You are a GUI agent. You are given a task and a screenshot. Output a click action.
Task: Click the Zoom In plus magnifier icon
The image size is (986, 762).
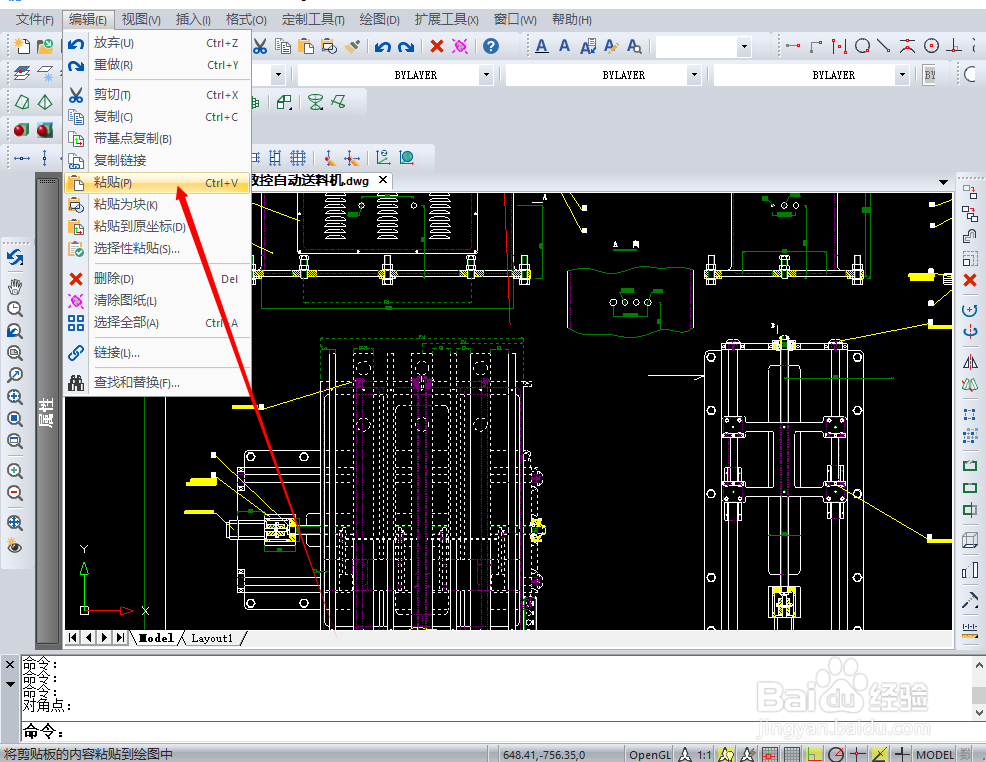coord(15,470)
